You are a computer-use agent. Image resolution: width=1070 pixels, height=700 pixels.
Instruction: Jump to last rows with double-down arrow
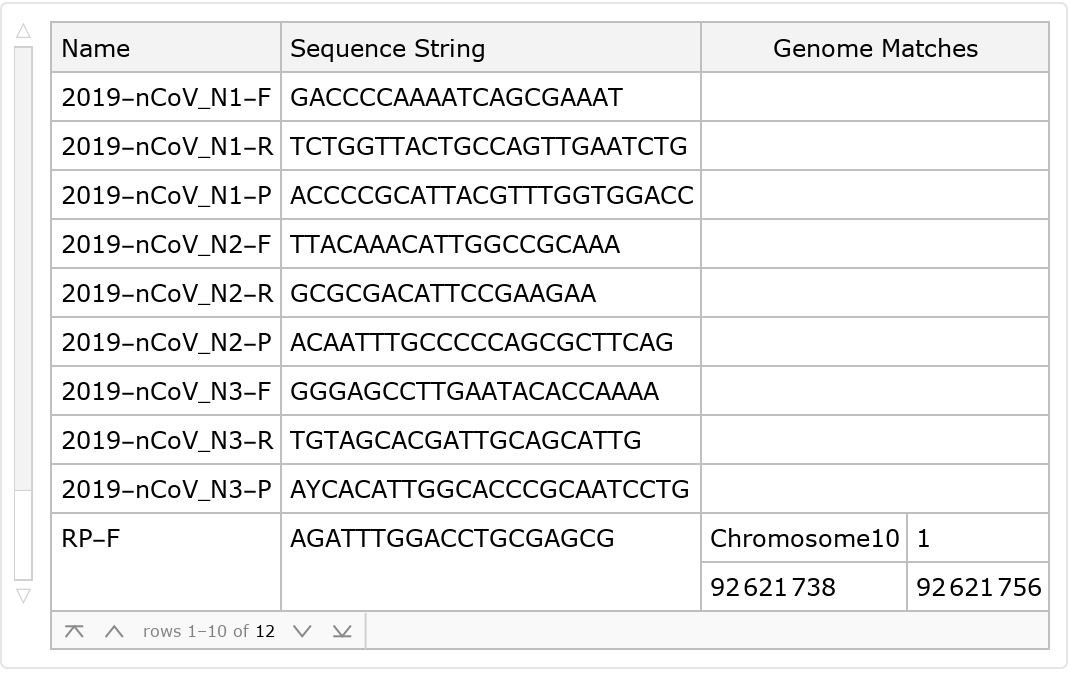tap(342, 631)
